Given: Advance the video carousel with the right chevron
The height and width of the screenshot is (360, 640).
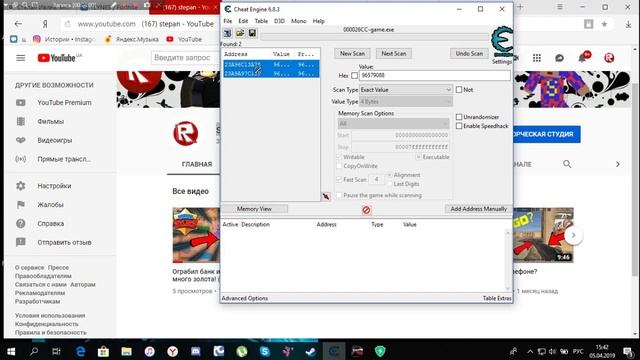Looking at the screenshot, I should click(x=573, y=235).
